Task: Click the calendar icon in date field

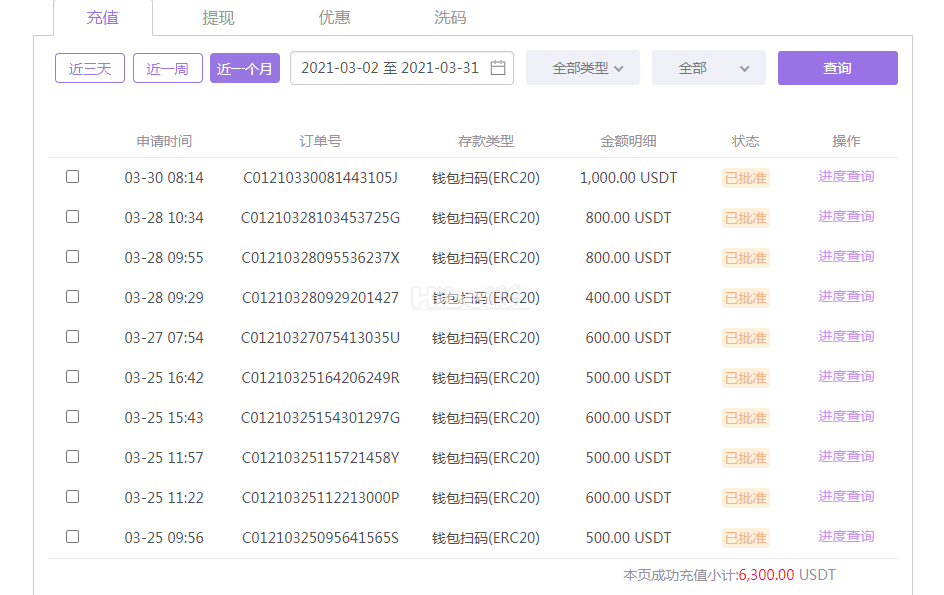Action: click(x=498, y=68)
